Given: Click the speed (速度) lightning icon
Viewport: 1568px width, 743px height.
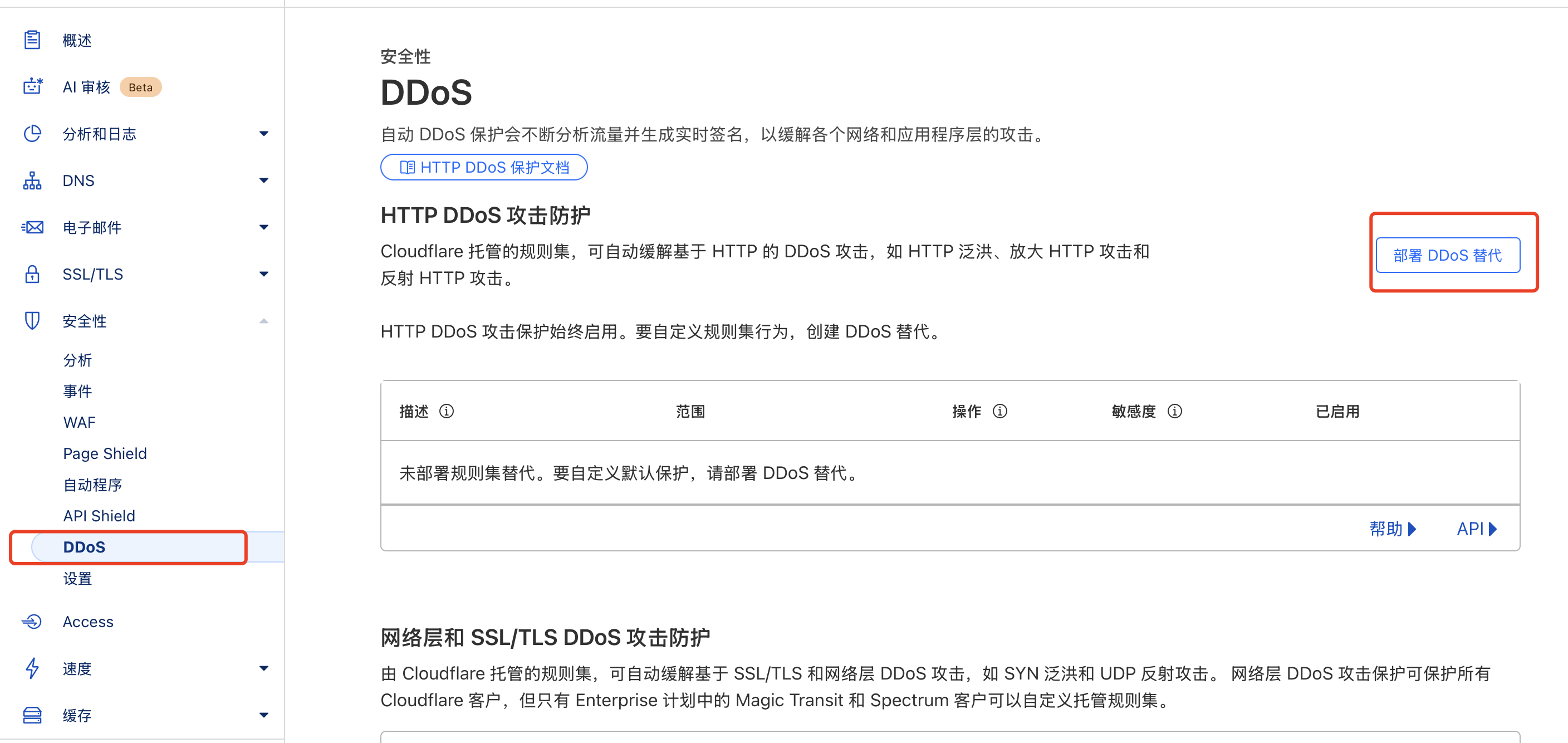Looking at the screenshot, I should 32,668.
